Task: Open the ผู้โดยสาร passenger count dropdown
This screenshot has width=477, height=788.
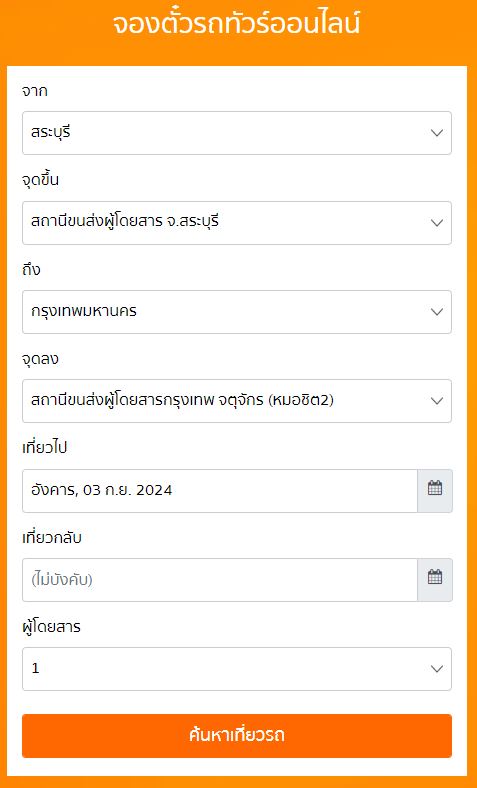Action: (237, 669)
